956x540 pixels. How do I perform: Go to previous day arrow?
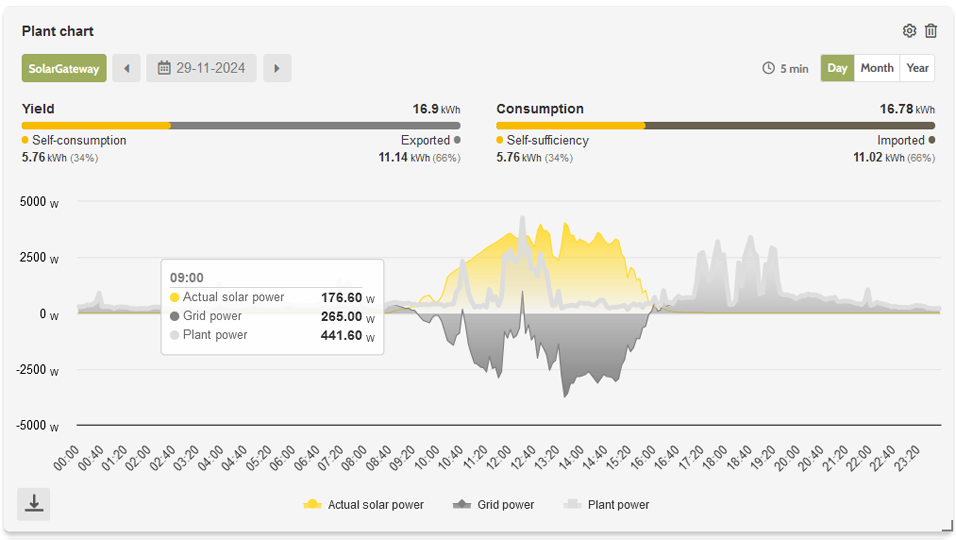126,68
